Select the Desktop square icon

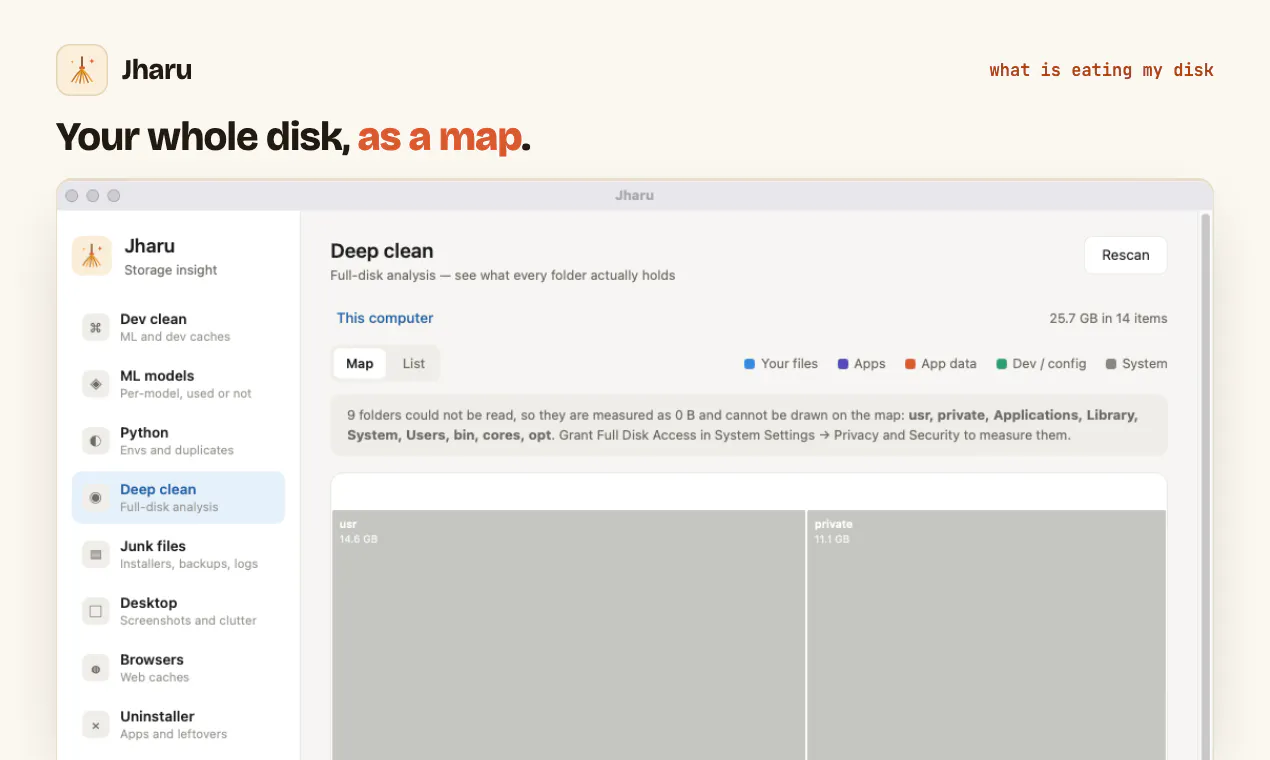pyautogui.click(x=96, y=611)
